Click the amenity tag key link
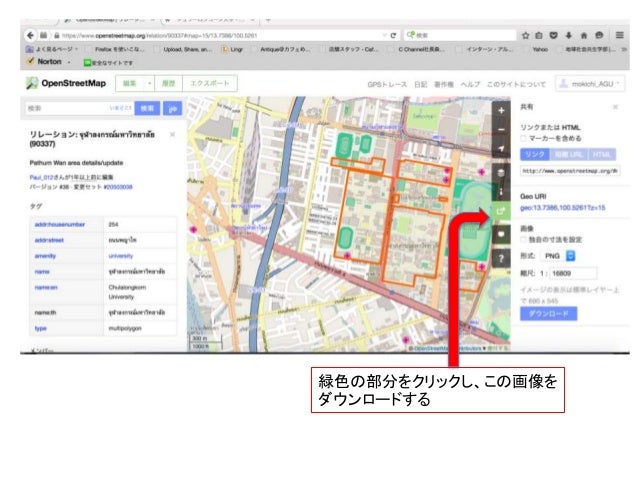 tap(45, 256)
